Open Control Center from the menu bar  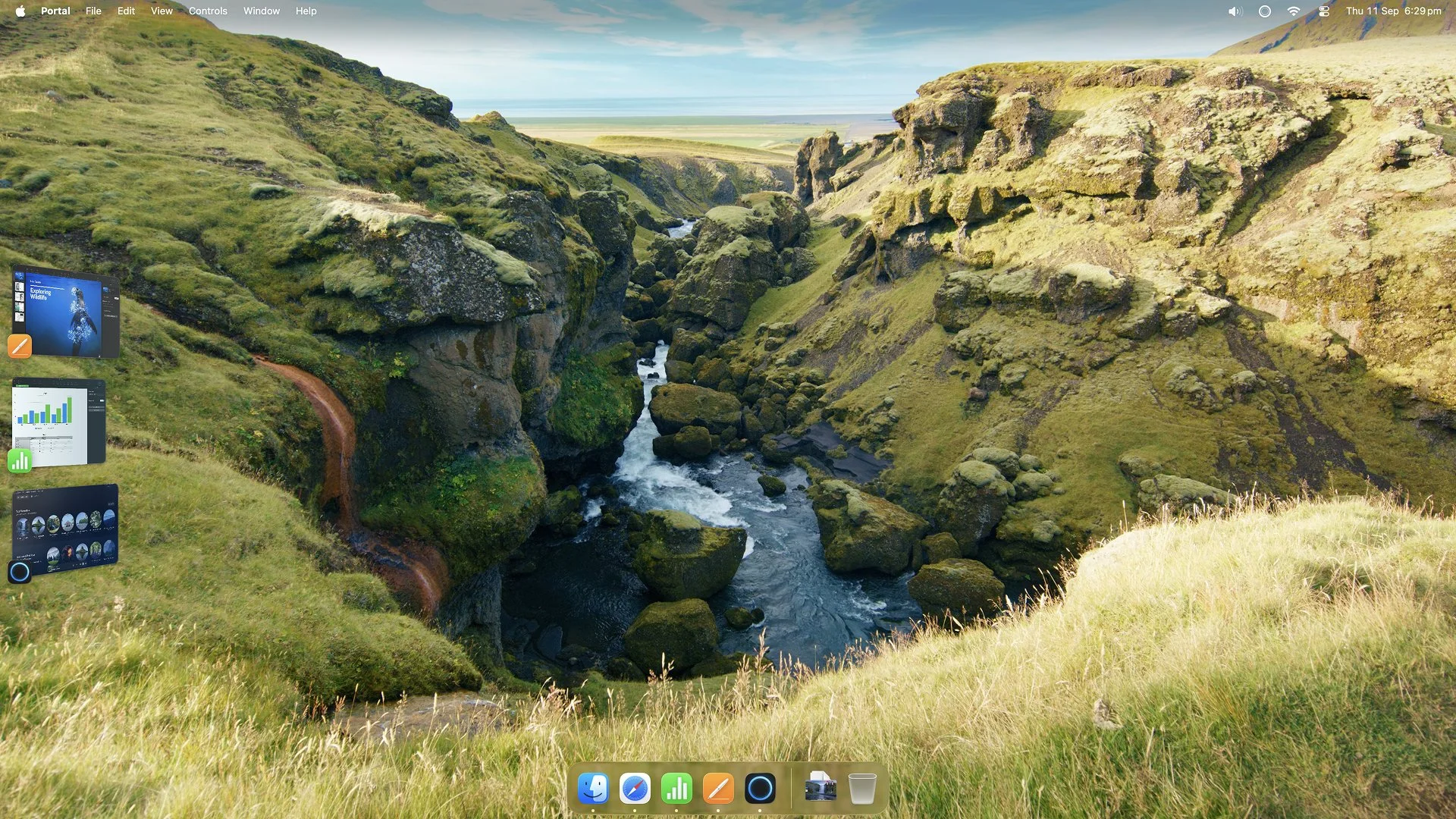click(1324, 11)
